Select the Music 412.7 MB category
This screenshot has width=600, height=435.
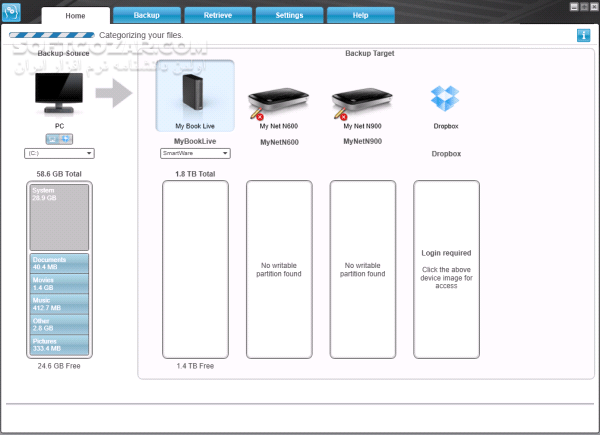pos(59,303)
